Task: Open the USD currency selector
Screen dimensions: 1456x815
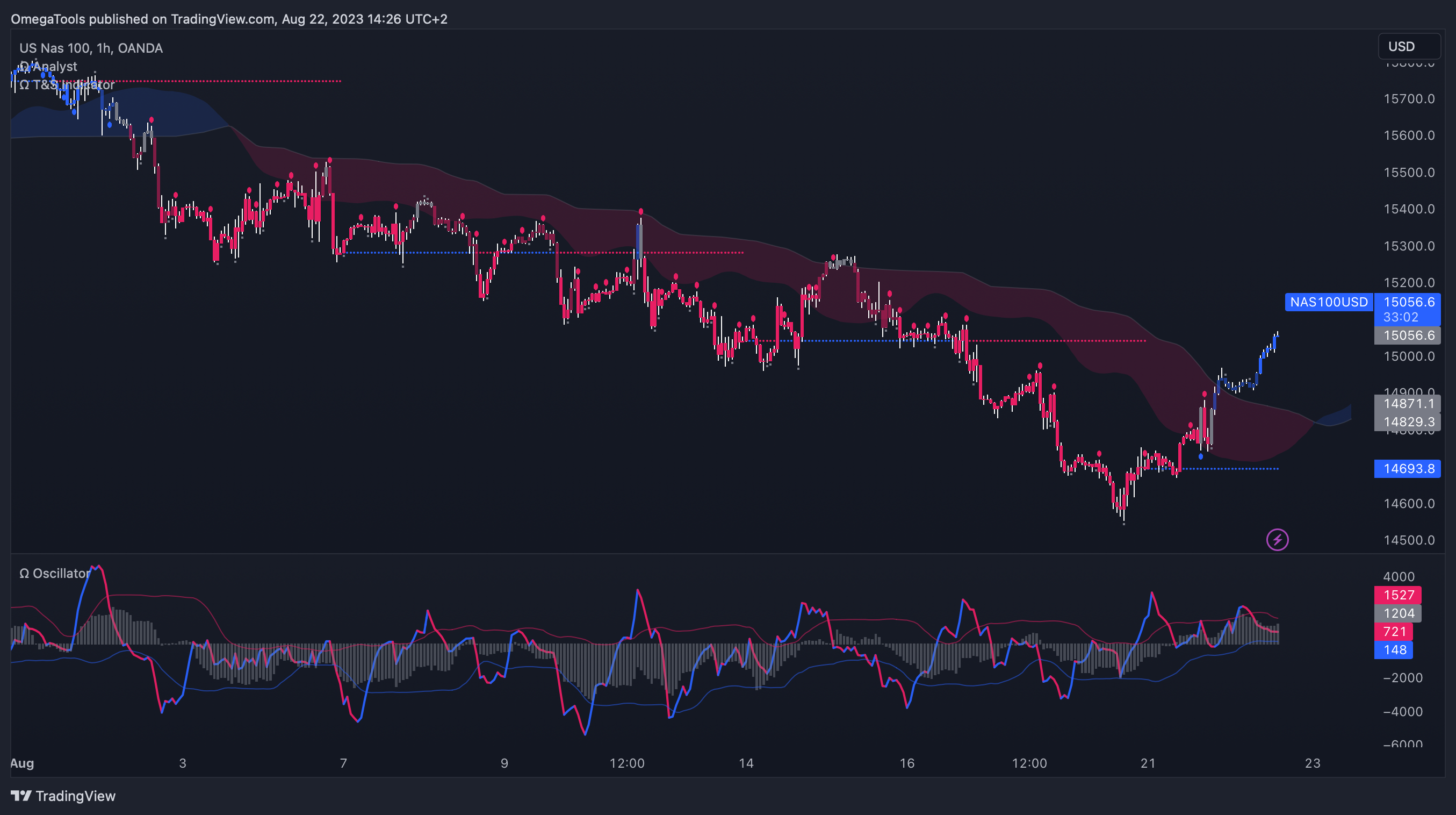Action: (1409, 46)
